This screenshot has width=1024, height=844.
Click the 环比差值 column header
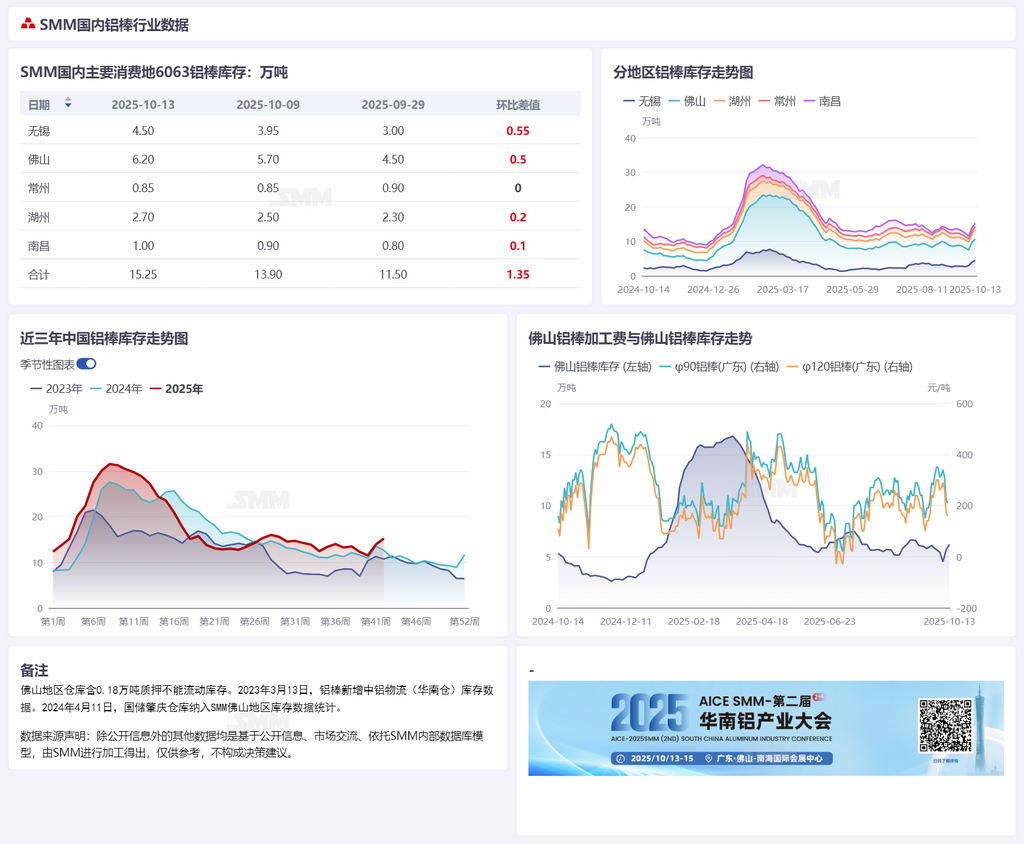(x=518, y=104)
